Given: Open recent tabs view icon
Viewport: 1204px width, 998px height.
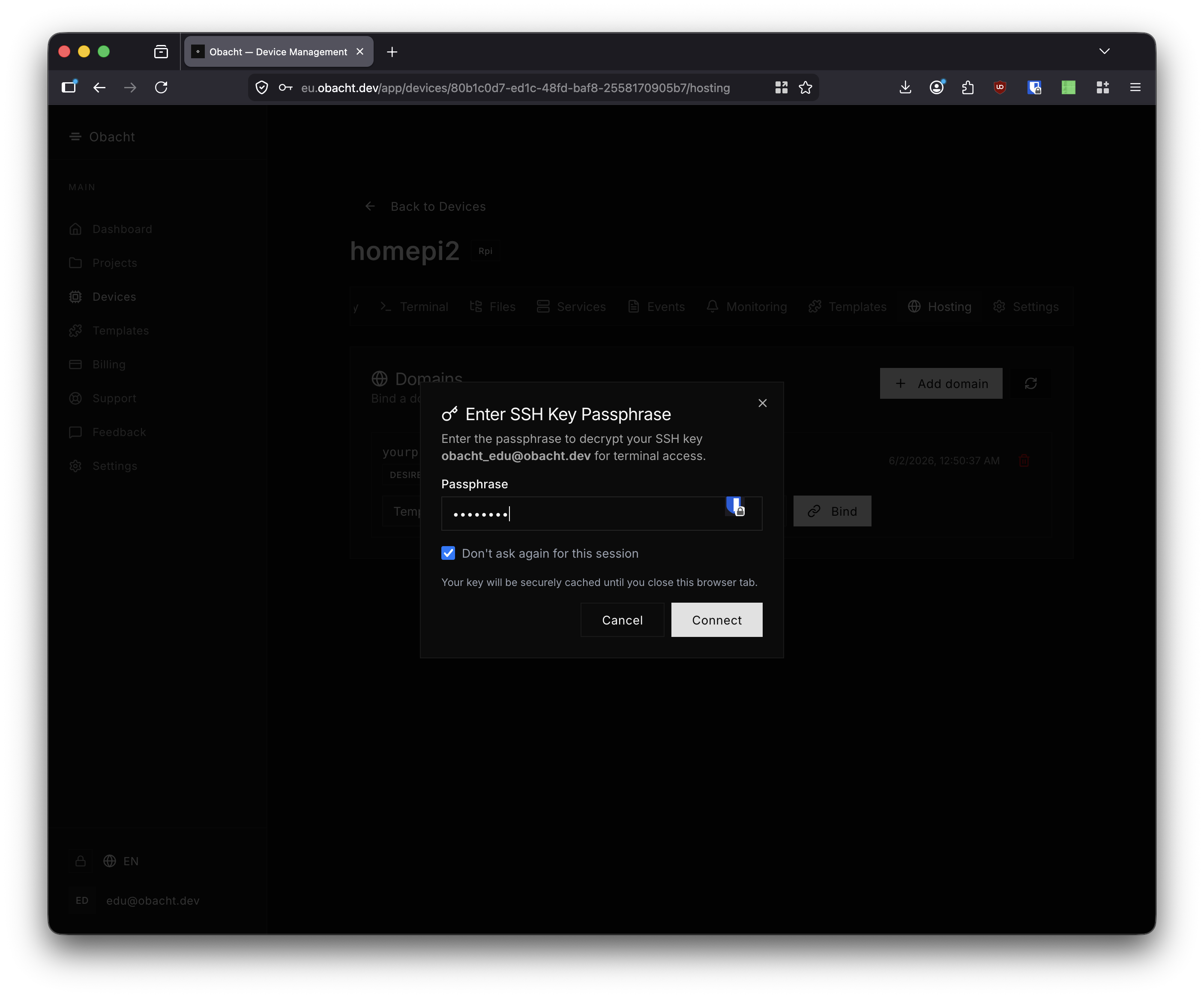Looking at the screenshot, I should coord(161,51).
